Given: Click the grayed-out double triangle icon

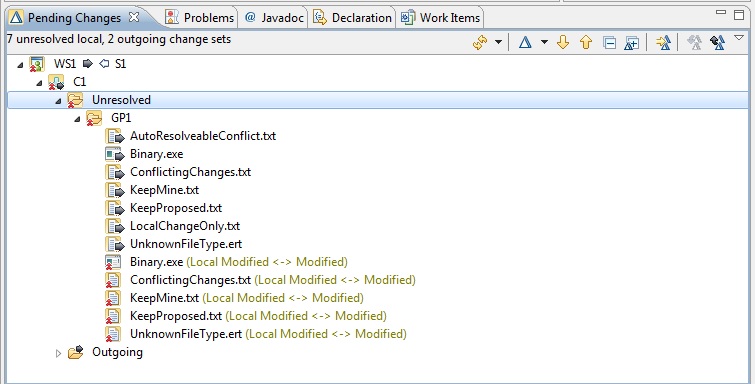Looking at the screenshot, I should pyautogui.click(x=694, y=42).
